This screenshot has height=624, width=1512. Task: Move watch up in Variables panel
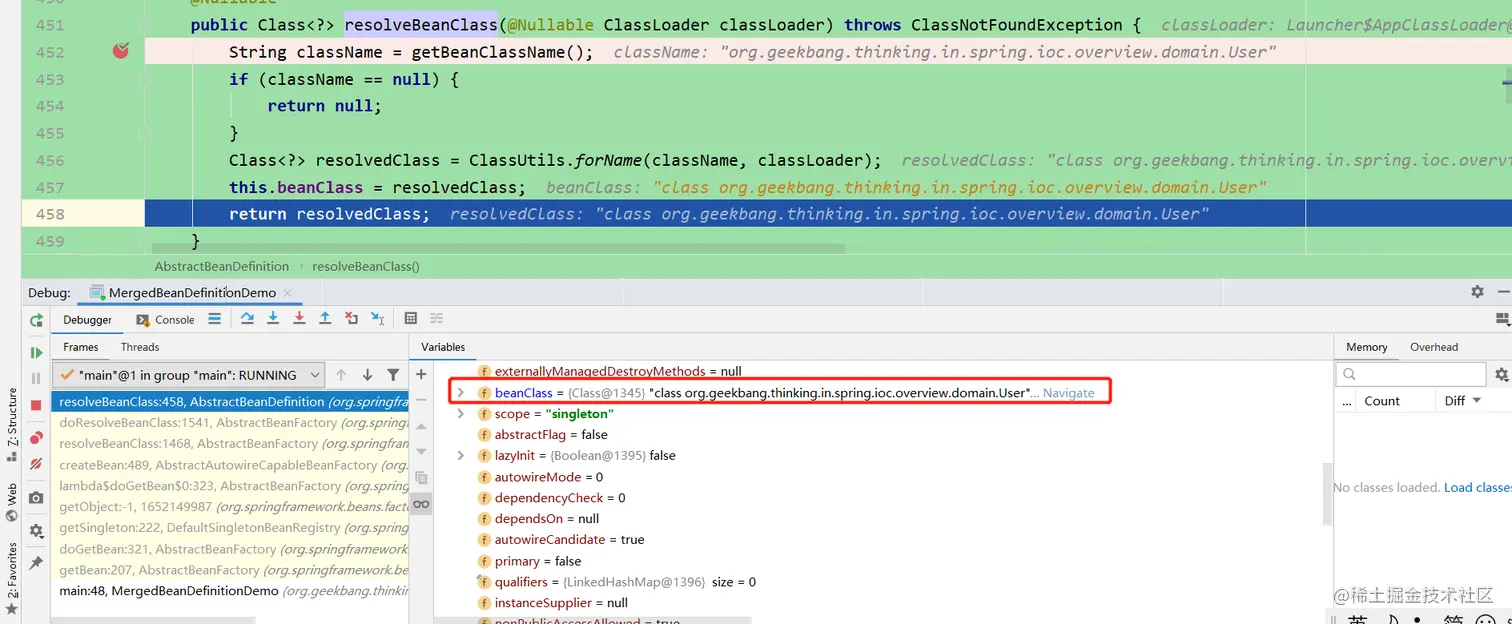tap(421, 426)
